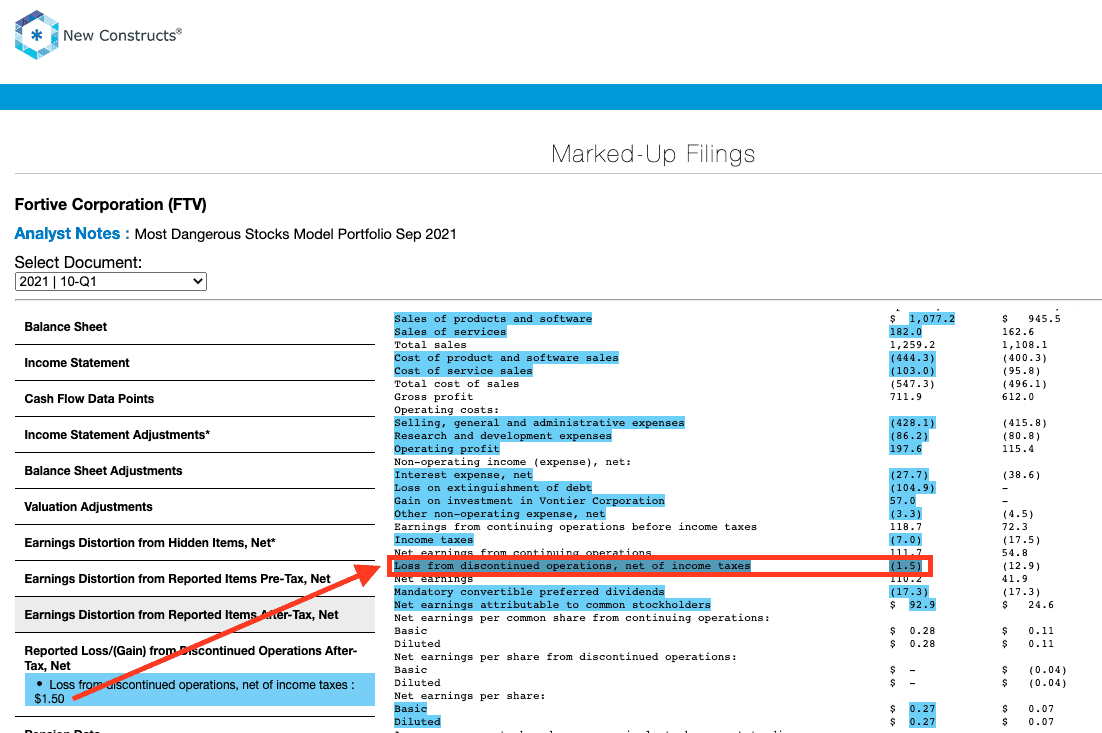Select the $1.50 discontinued operations loss data point
Viewport: 1102px width, 733px height.
click(200, 692)
